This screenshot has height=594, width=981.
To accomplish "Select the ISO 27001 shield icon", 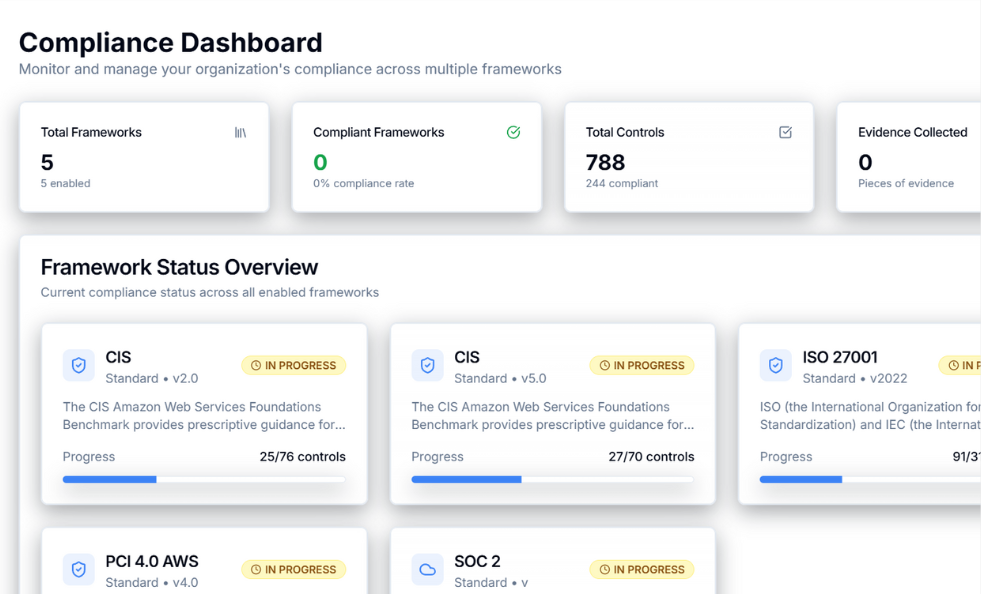I will 775,366.
